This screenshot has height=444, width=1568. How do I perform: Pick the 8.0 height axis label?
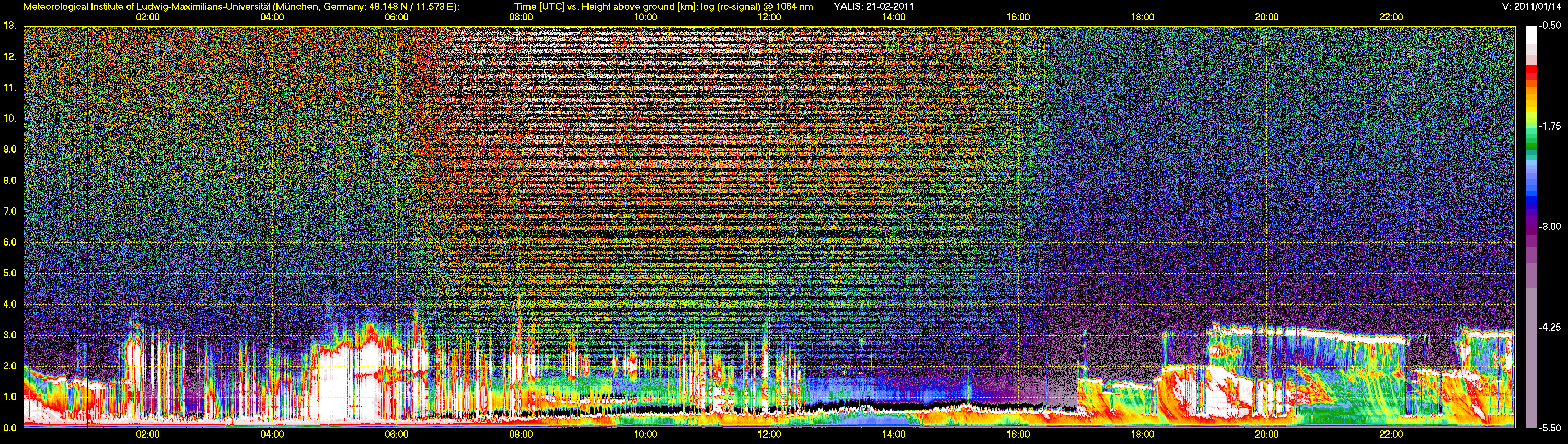pyautogui.click(x=10, y=180)
